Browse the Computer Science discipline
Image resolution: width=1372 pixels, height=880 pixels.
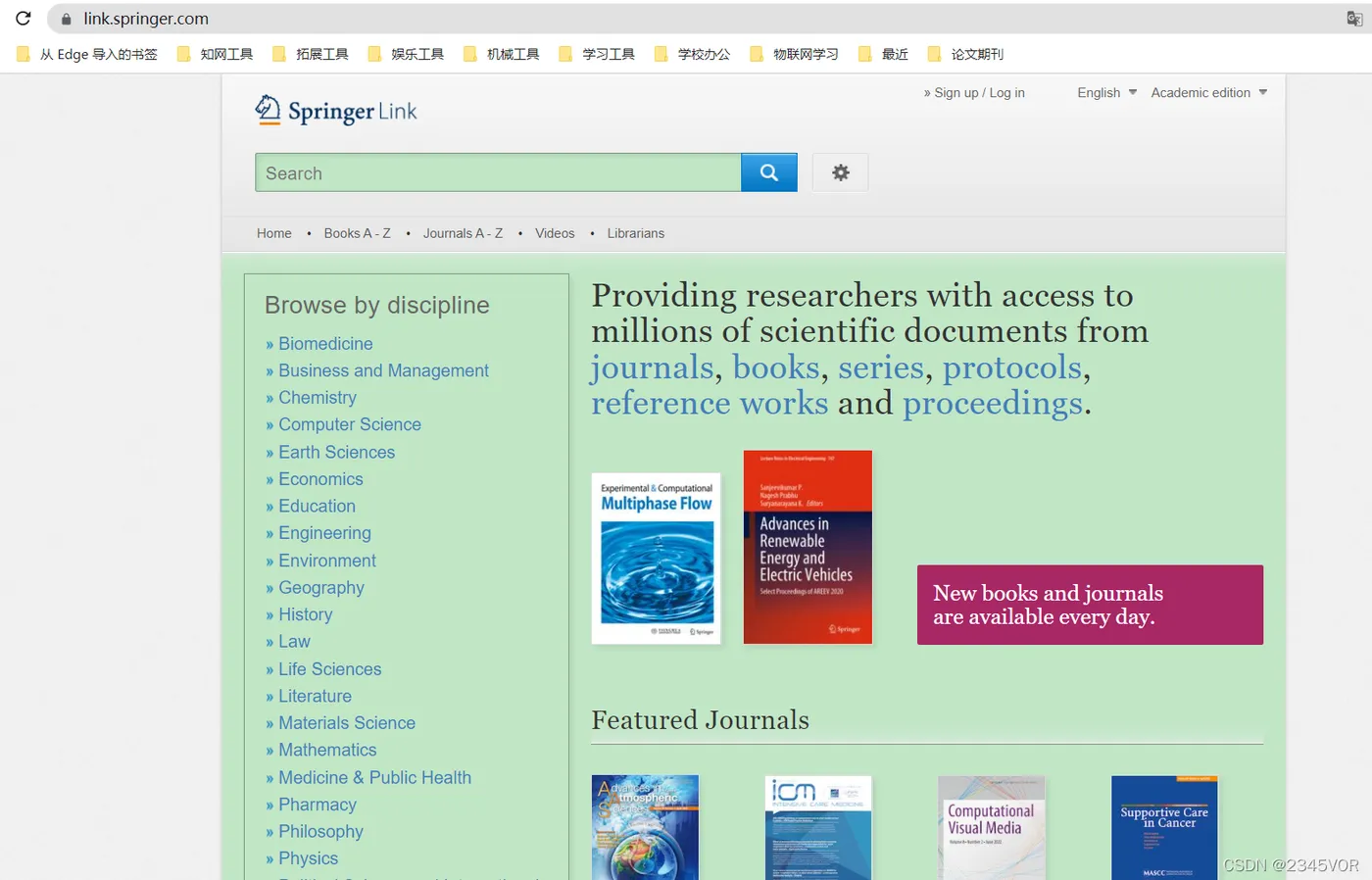[x=350, y=424]
